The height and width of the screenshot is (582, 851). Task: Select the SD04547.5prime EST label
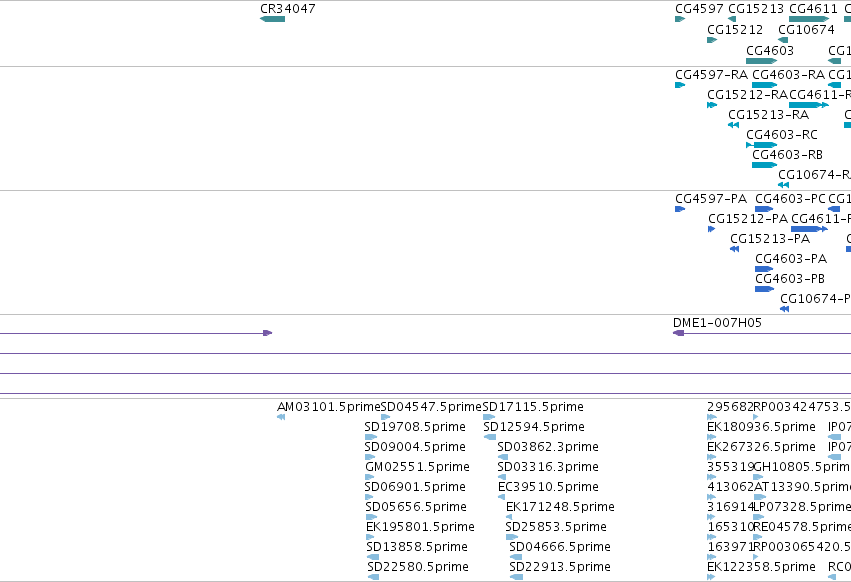pos(431,407)
